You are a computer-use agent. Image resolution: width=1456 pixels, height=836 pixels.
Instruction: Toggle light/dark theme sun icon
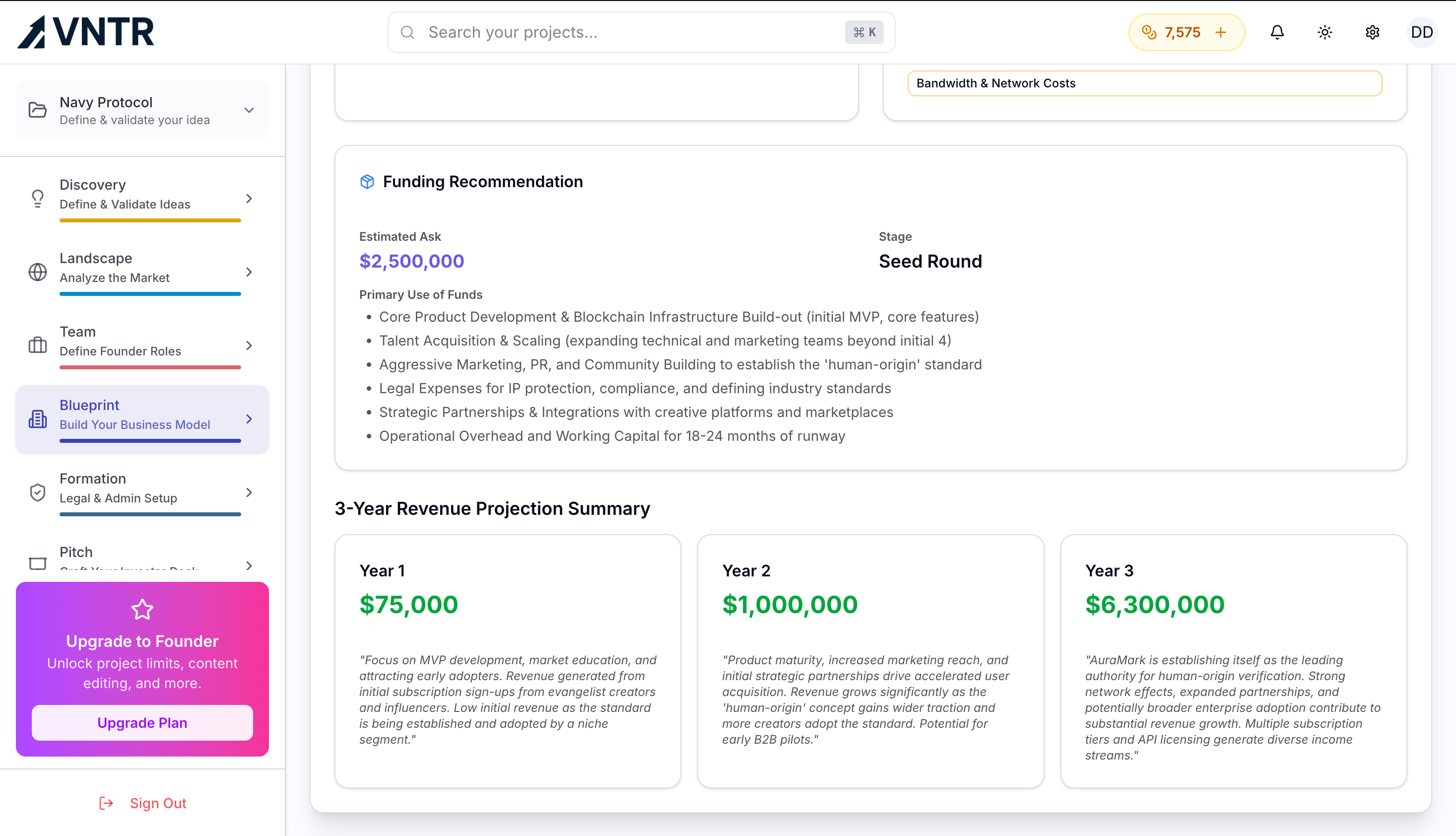[1324, 32]
